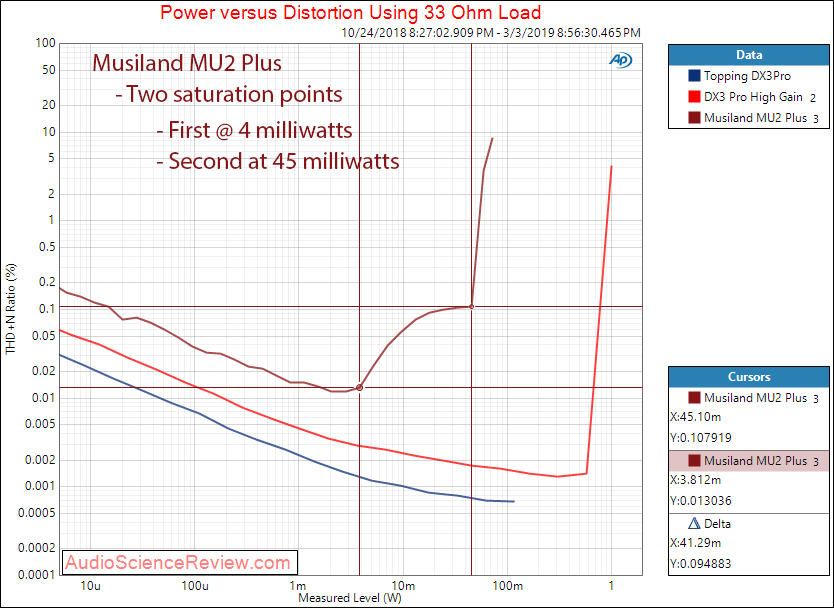
Task: Click the "0.2" y-axis tick label
Action: tap(48, 282)
